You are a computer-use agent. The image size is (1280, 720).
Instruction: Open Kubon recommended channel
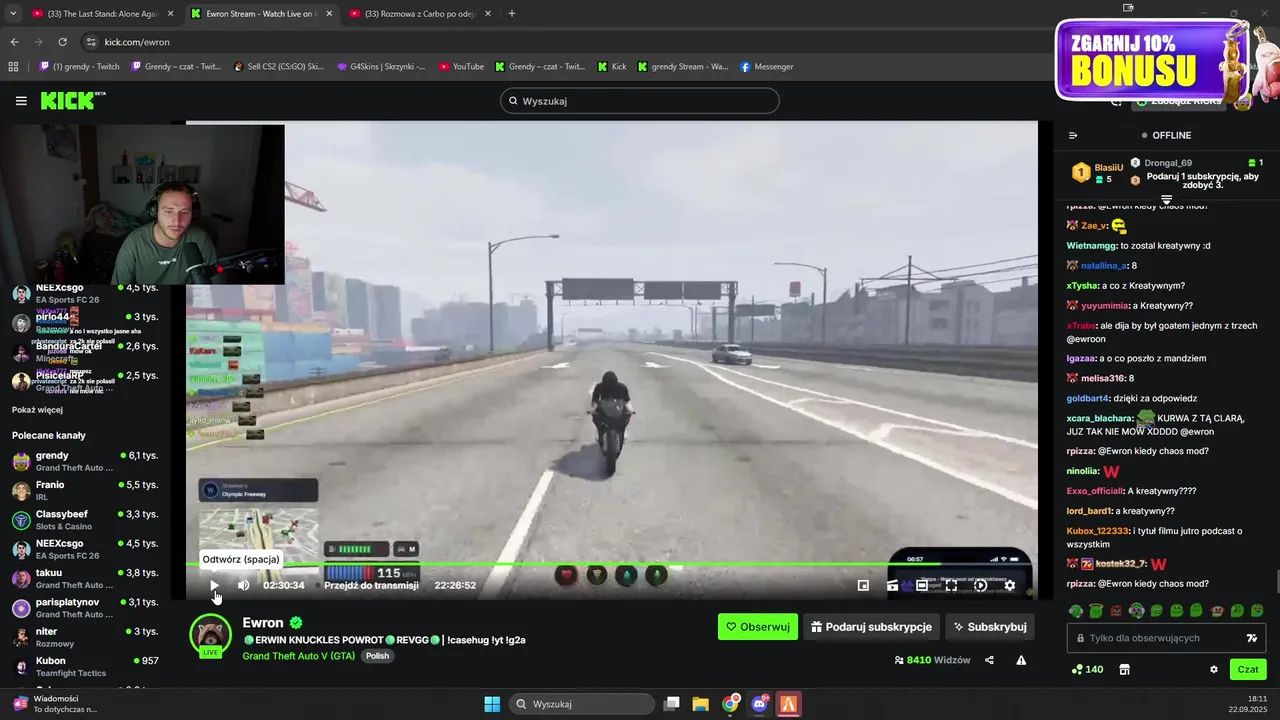coord(85,666)
